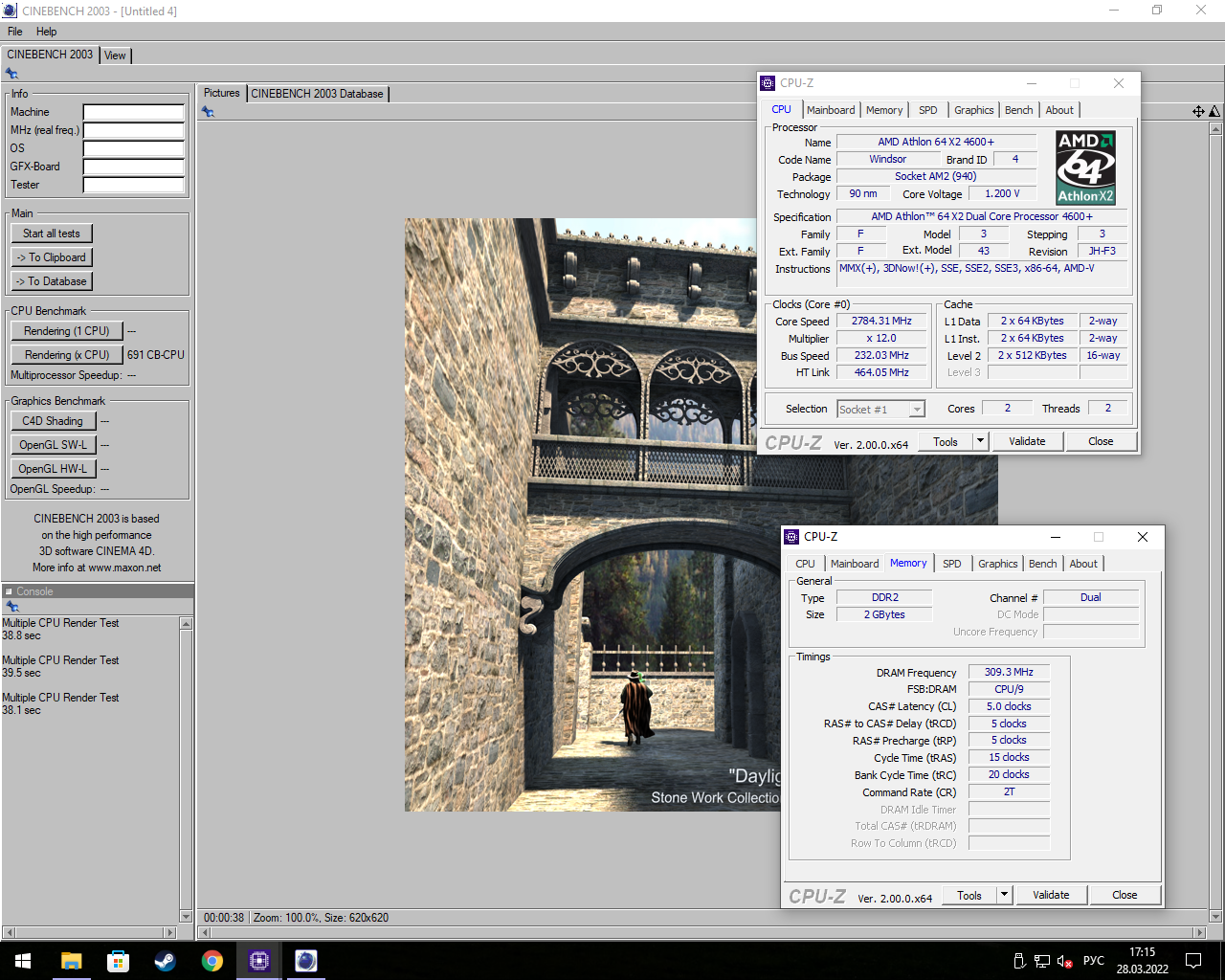Click the taskbar clock 17:15
This screenshot has width=1225, height=980.
[1142, 952]
